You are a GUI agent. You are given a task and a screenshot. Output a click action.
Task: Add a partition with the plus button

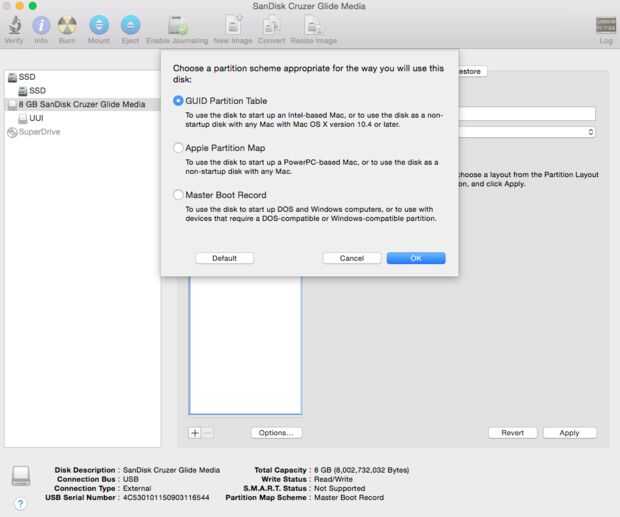195,433
